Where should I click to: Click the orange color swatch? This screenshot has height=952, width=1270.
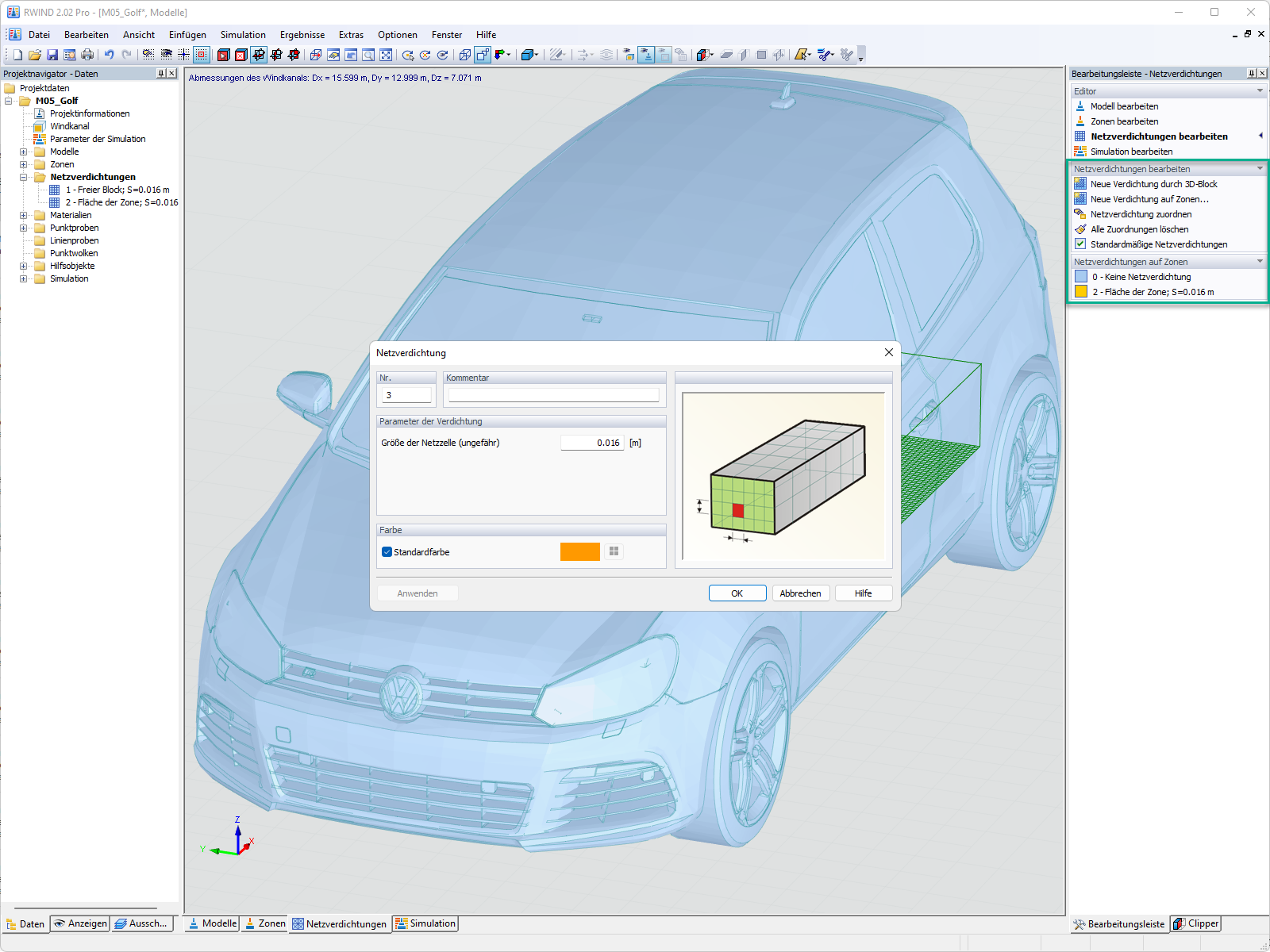pos(580,551)
